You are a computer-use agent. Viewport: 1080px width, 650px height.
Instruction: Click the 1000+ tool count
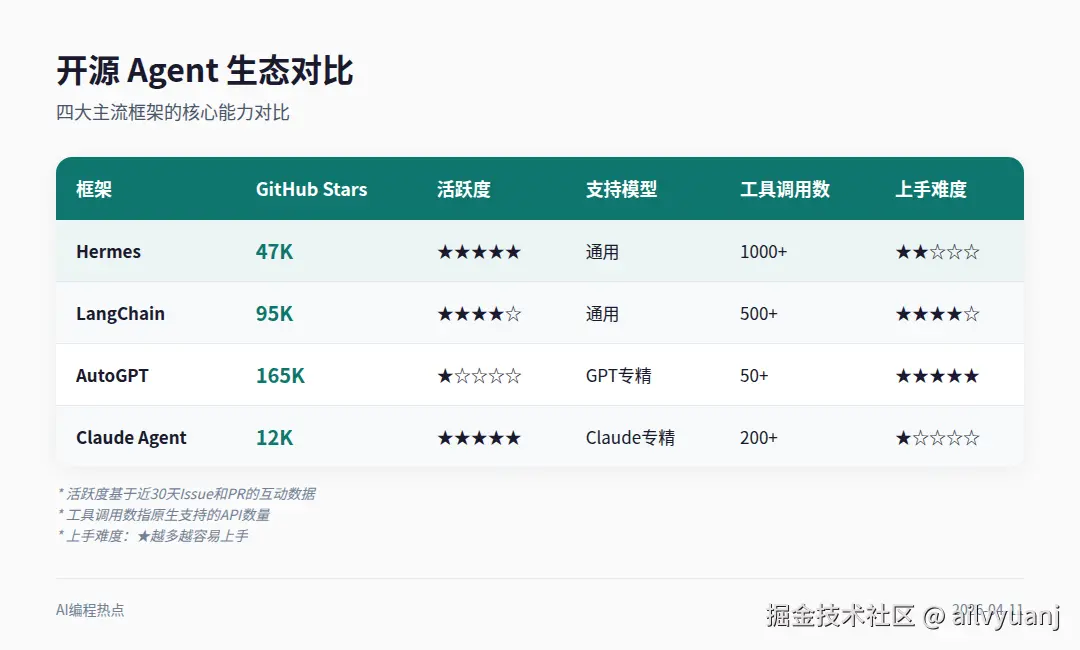pos(763,251)
